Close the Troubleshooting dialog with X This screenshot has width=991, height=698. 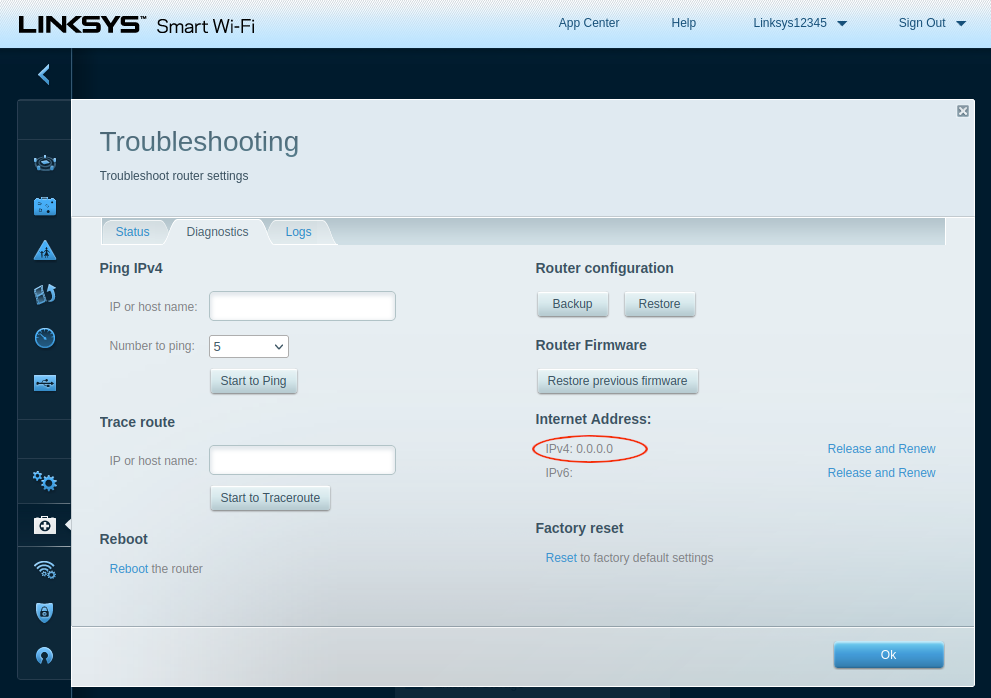(962, 111)
